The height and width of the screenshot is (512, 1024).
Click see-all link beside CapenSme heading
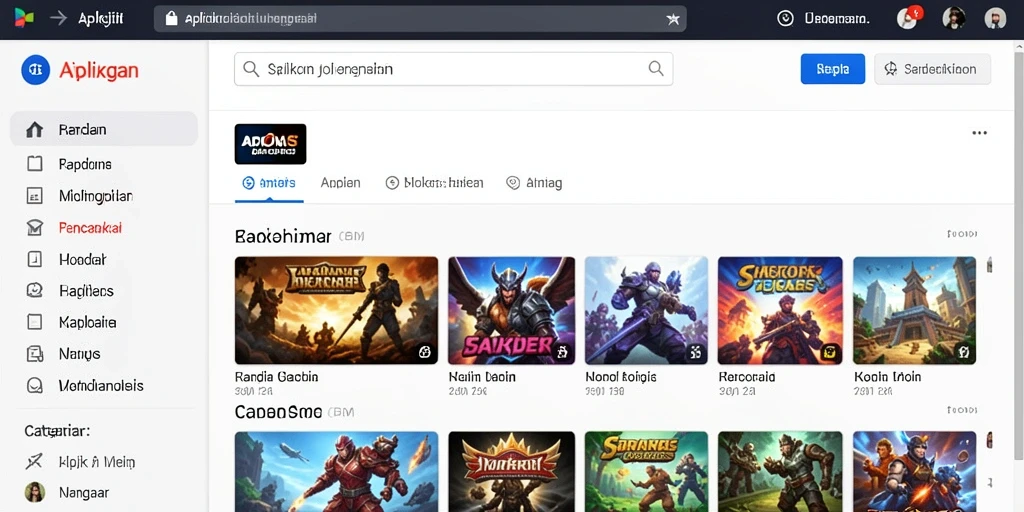click(x=962, y=410)
